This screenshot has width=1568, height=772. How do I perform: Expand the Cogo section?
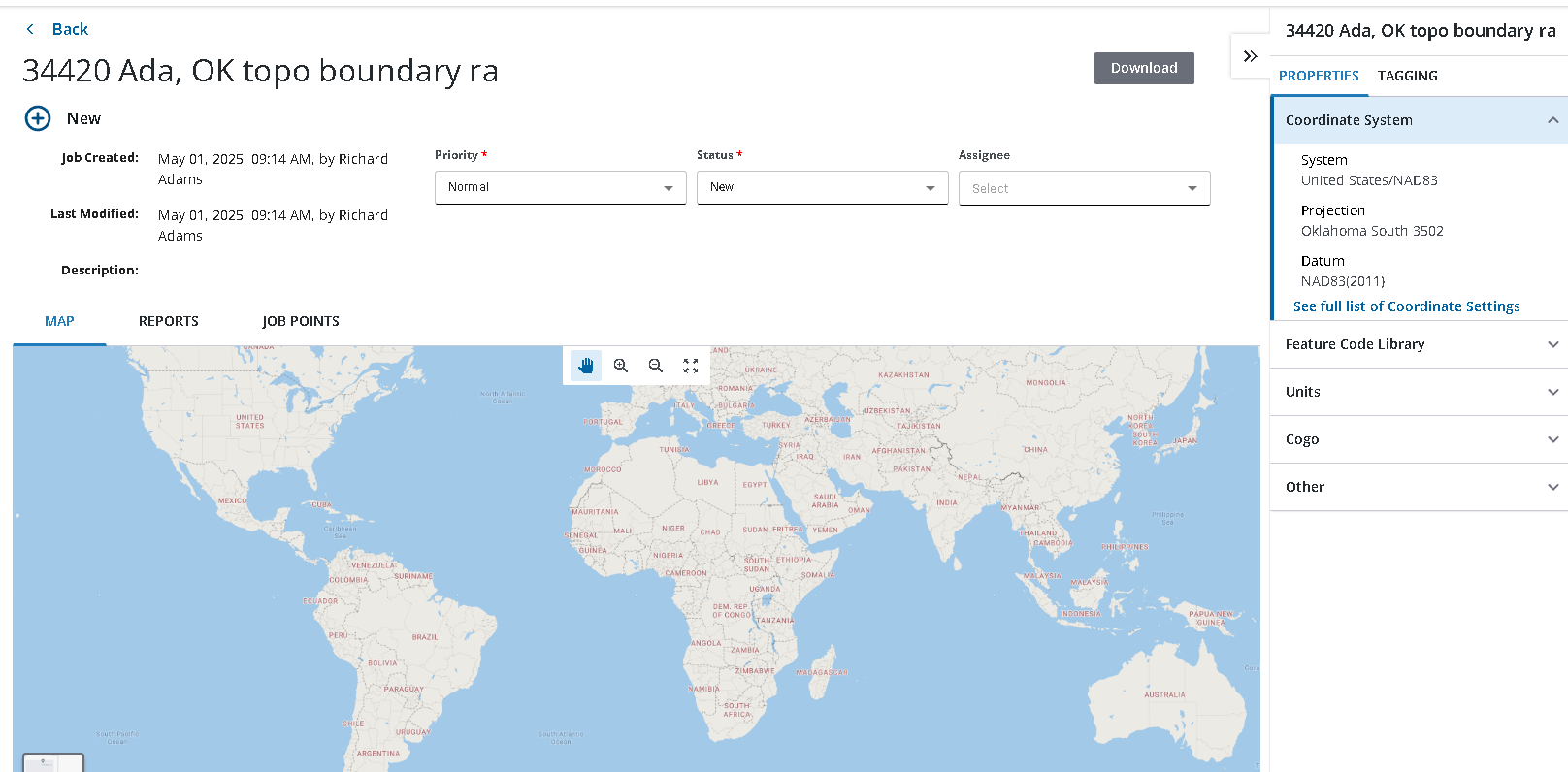(x=1420, y=439)
